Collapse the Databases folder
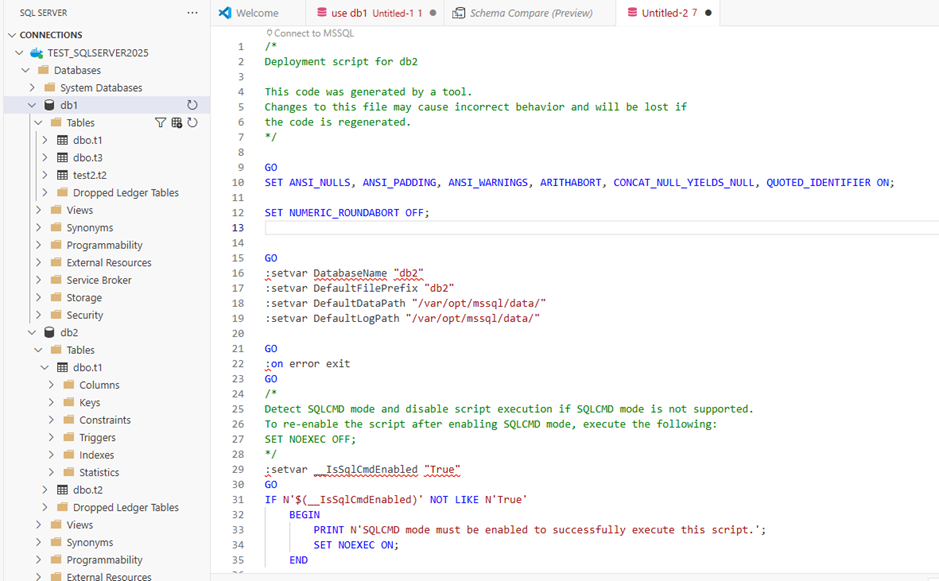Viewport: 939px width, 581px height. click(26, 70)
